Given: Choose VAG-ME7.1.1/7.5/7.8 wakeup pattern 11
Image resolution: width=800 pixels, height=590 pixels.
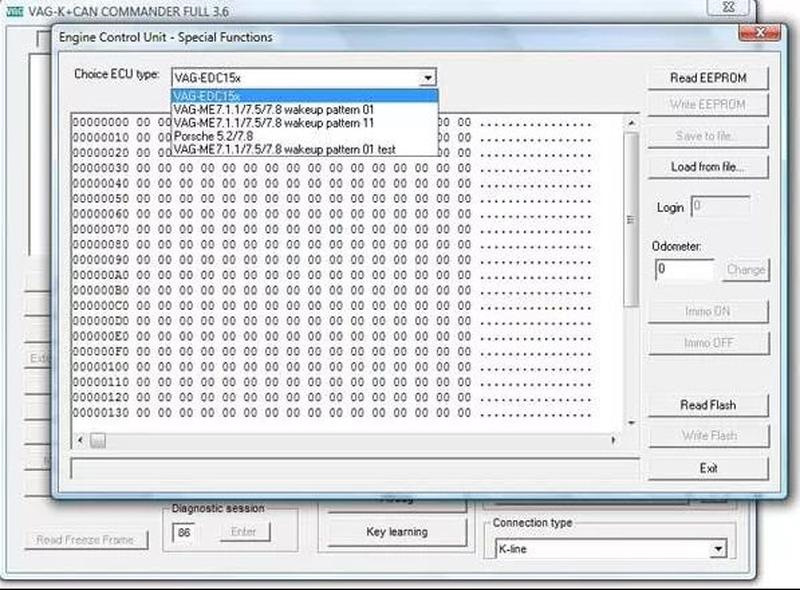Looking at the screenshot, I should coord(305,123).
